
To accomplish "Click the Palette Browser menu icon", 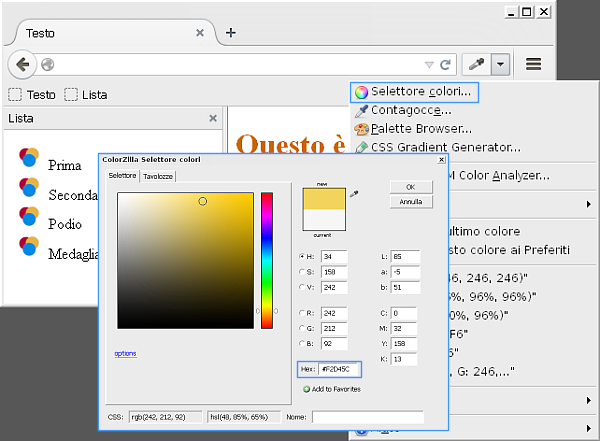I will pyautogui.click(x=361, y=129).
